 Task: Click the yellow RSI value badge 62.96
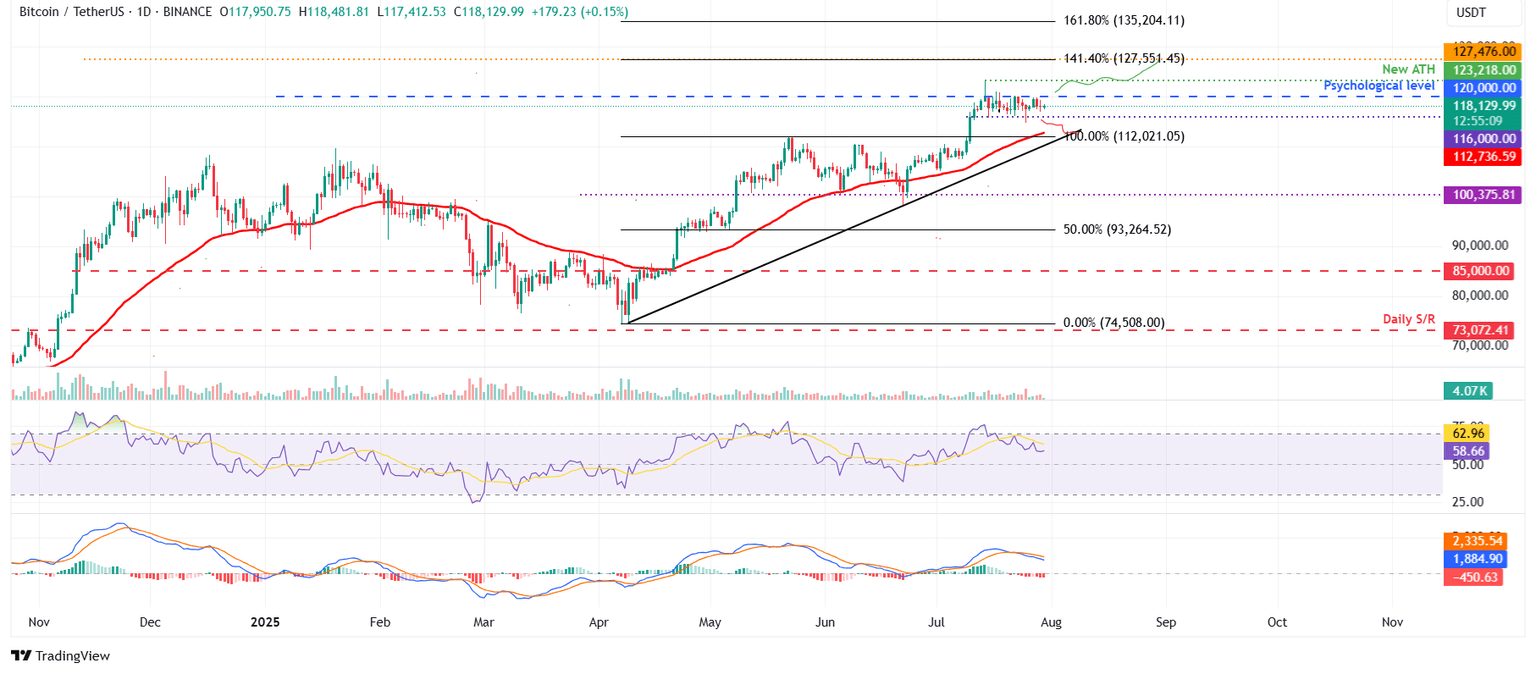coord(1466,434)
